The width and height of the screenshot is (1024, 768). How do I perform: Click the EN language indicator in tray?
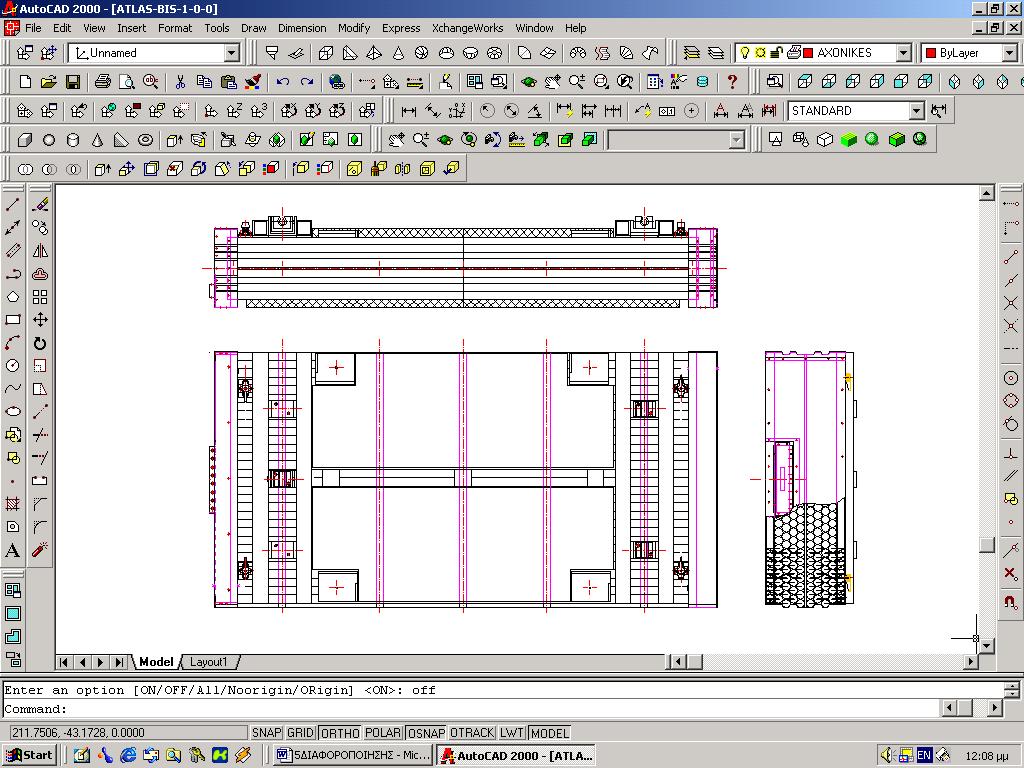pyautogui.click(x=924, y=756)
